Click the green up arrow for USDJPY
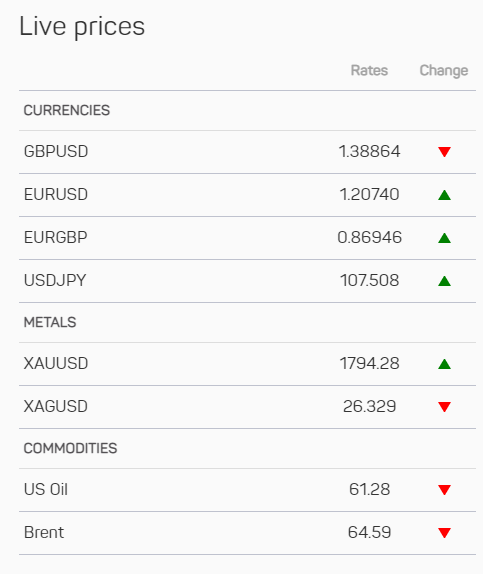Viewport: 483px width, 574px height. tap(444, 281)
